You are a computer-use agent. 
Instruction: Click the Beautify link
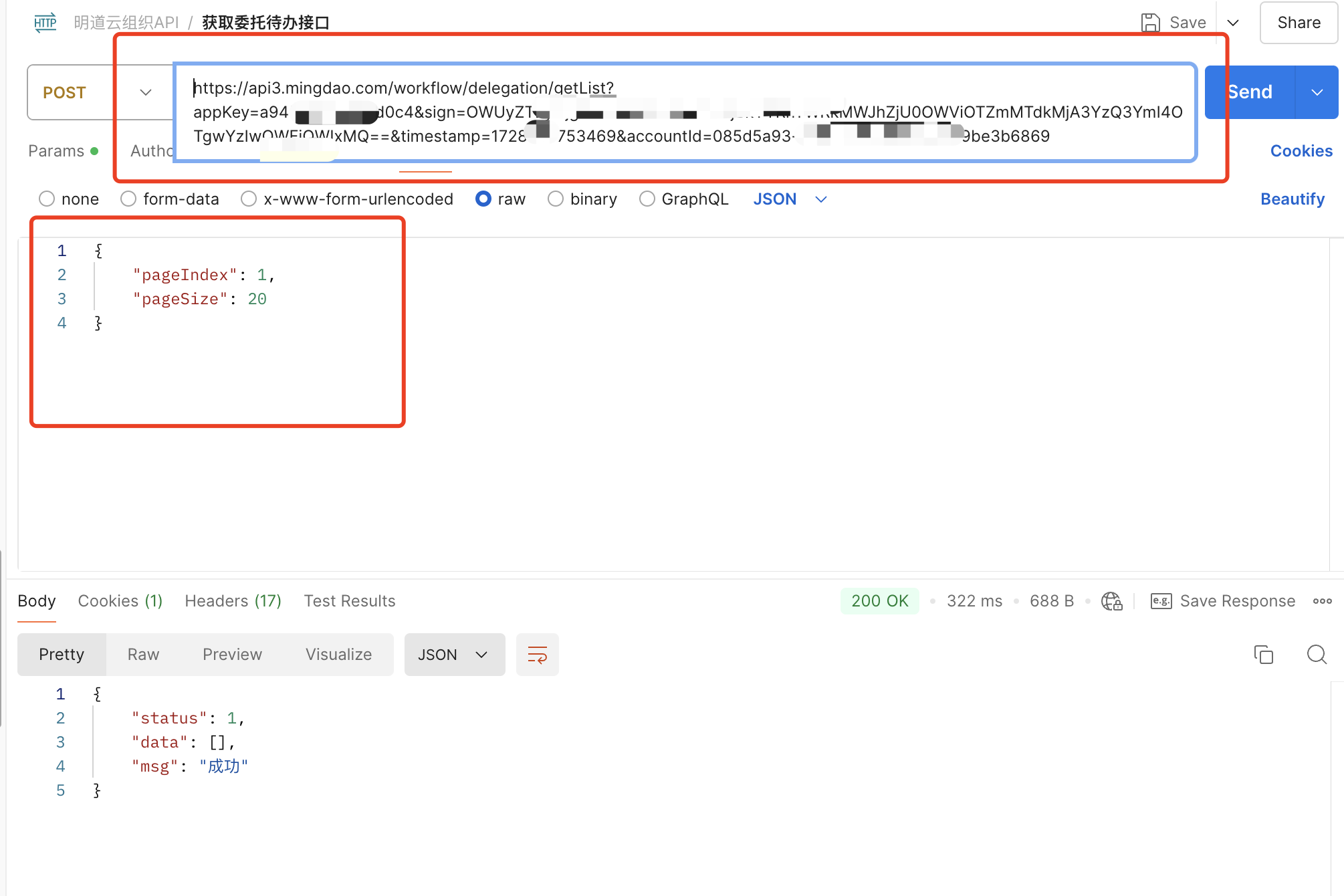1292,199
